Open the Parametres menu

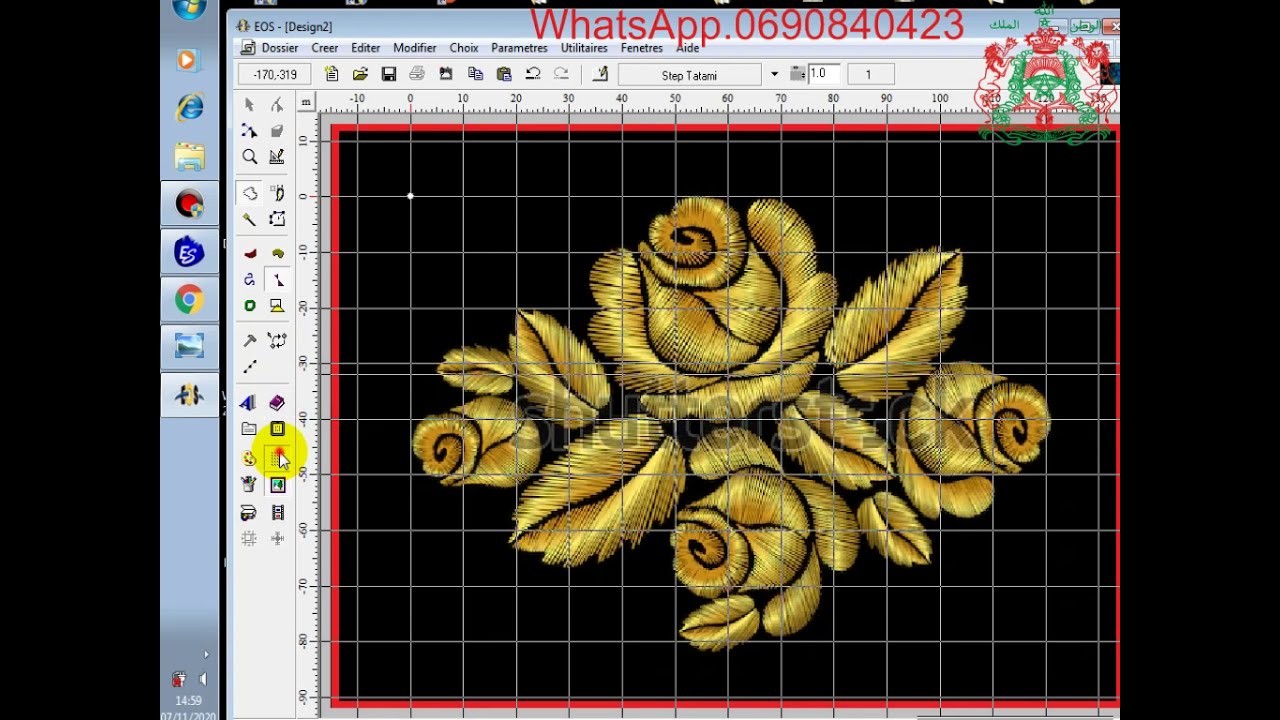519,48
